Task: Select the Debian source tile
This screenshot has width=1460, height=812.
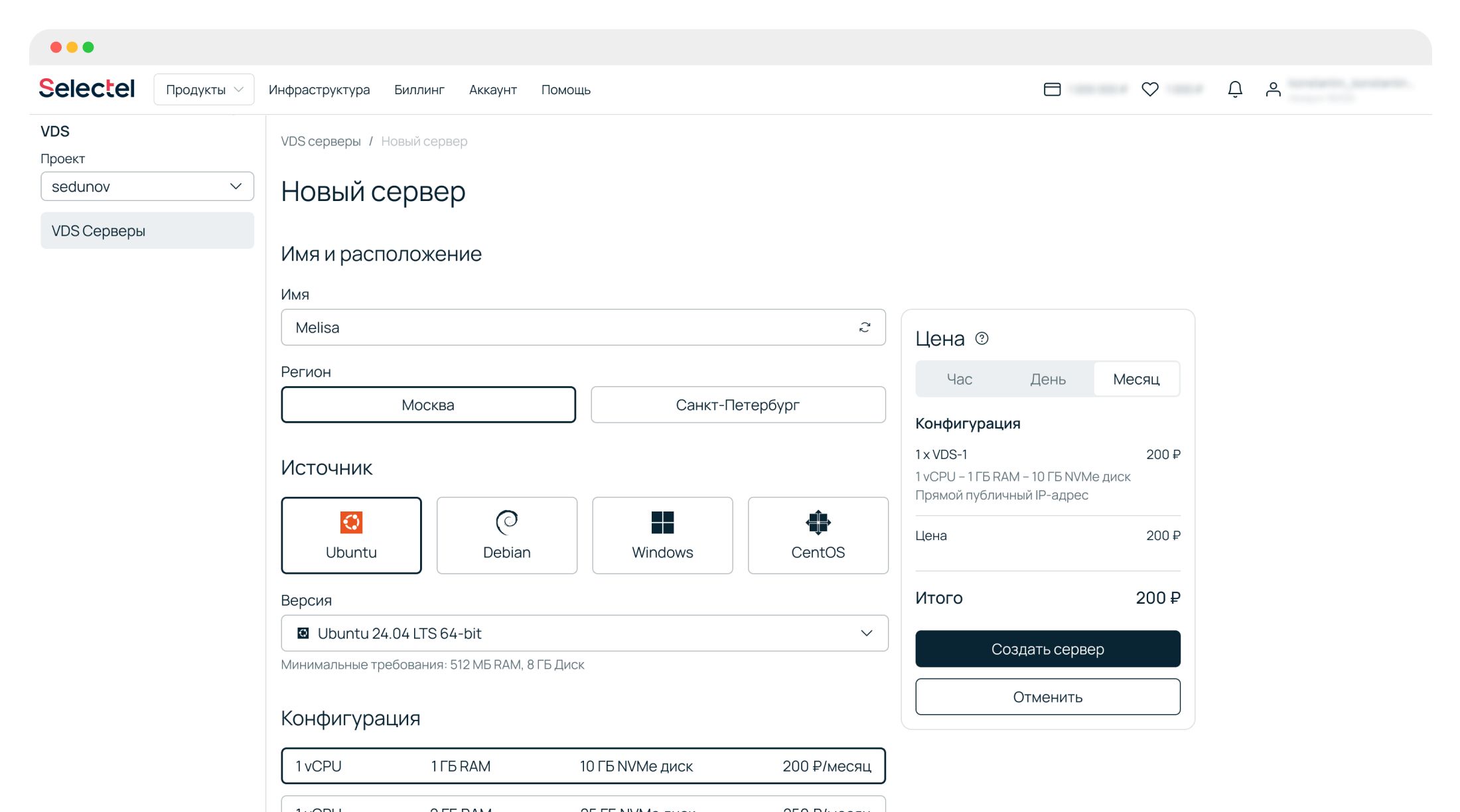Action: click(x=506, y=535)
